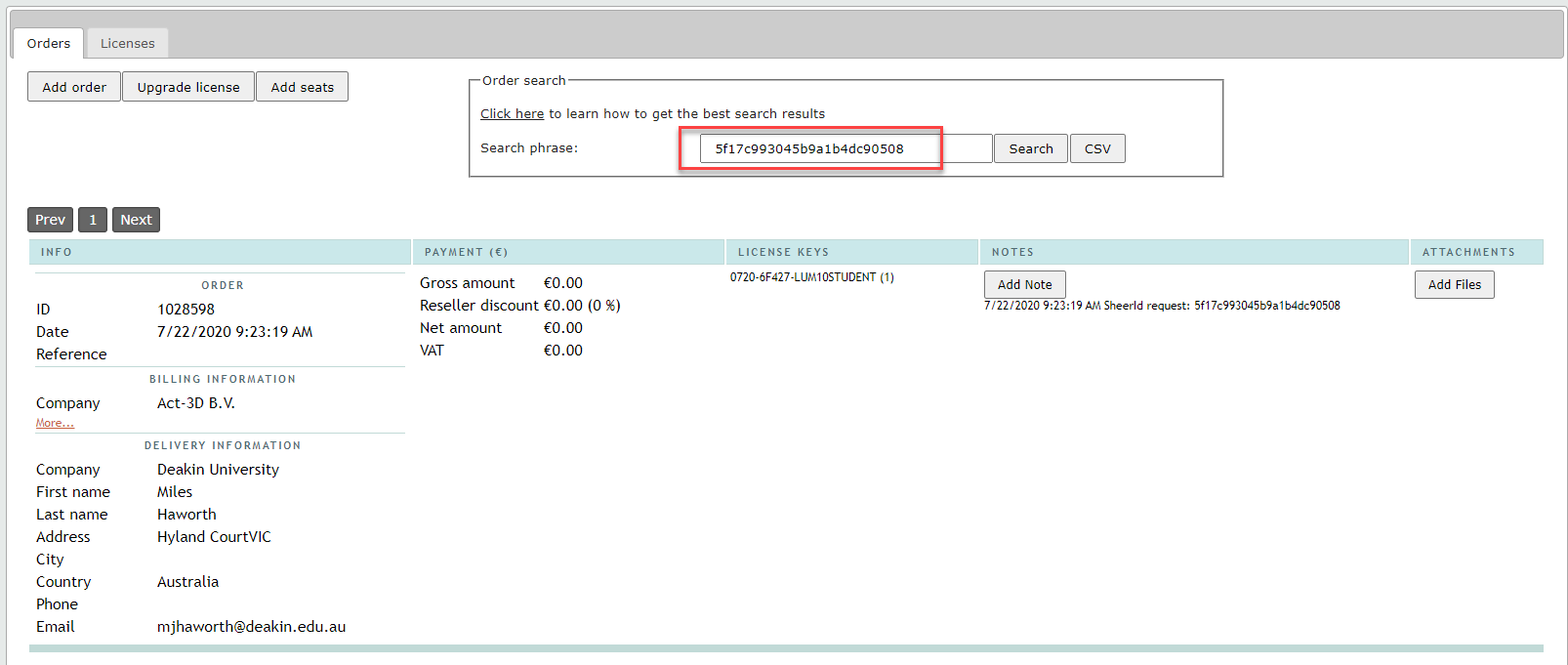Expand billing info via More... link
Screen dimensions: 1568x665
(x=55, y=423)
